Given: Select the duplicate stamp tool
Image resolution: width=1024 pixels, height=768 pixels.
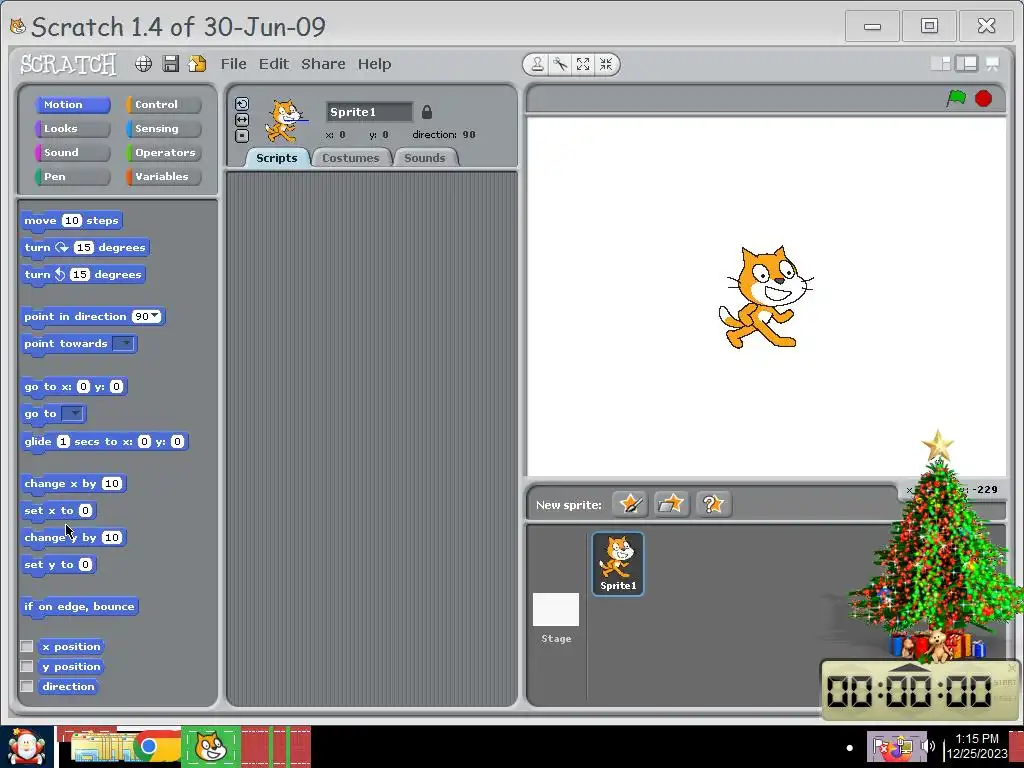Looking at the screenshot, I should point(537,64).
